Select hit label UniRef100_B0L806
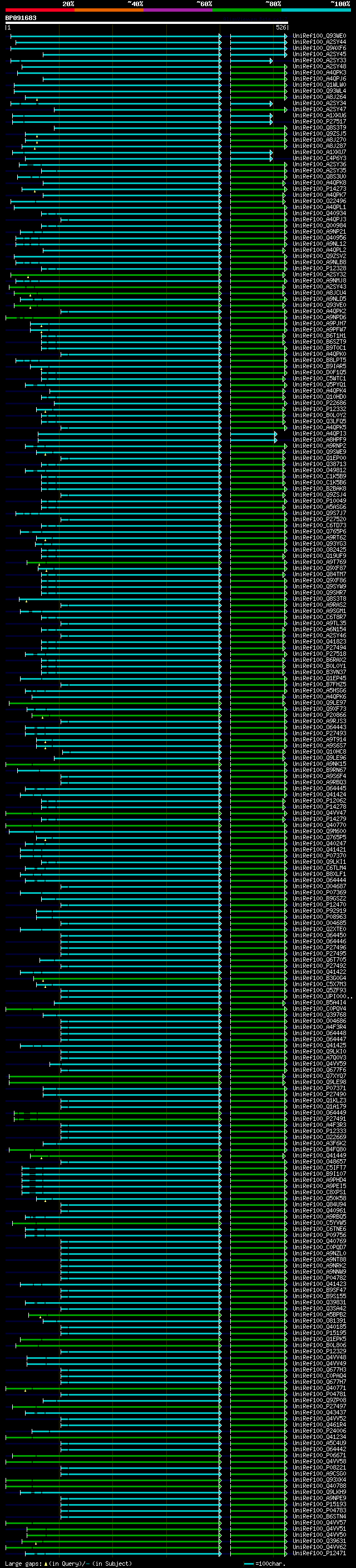This screenshot has height=1568, width=356. point(319,1344)
